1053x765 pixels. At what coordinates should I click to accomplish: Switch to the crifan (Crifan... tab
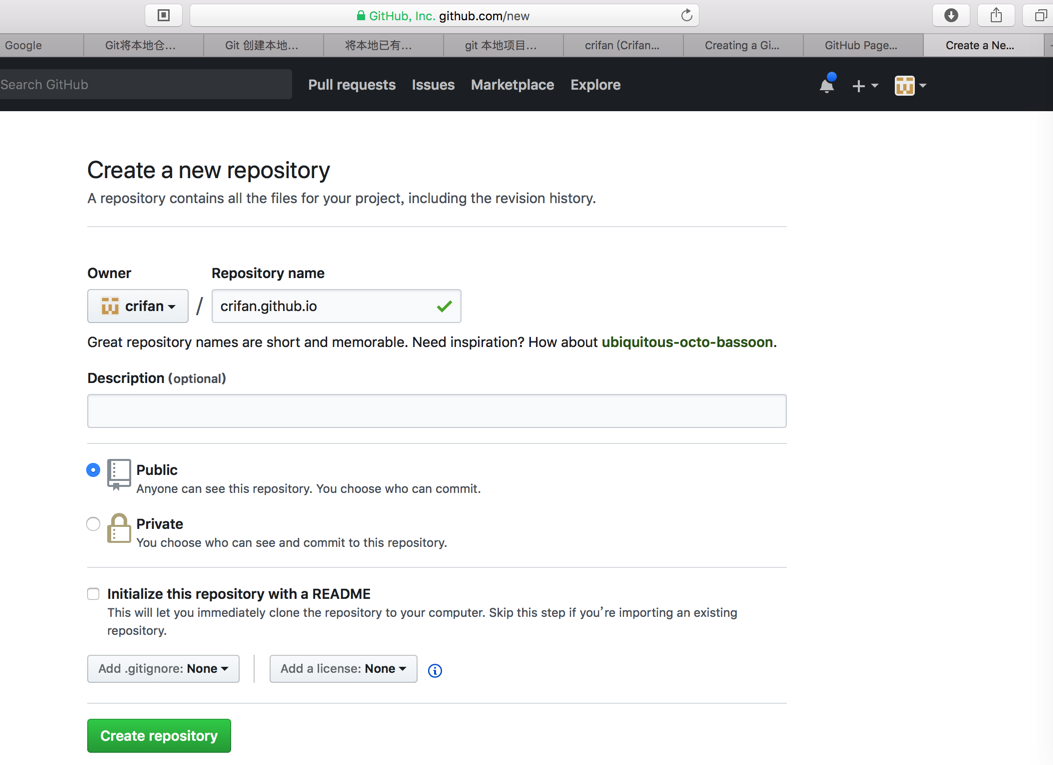[x=623, y=45]
